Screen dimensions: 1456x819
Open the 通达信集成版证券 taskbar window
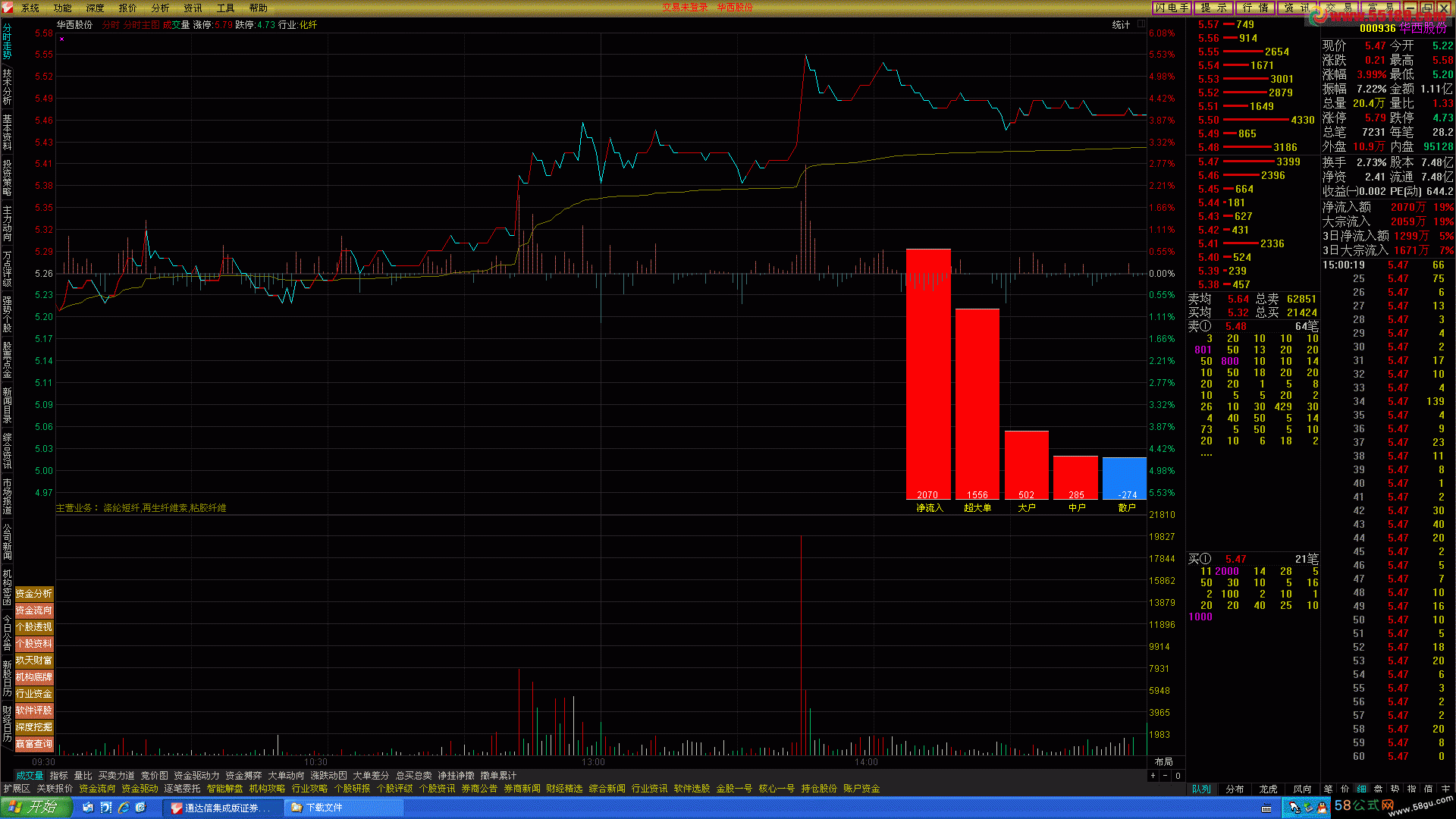tap(221, 808)
